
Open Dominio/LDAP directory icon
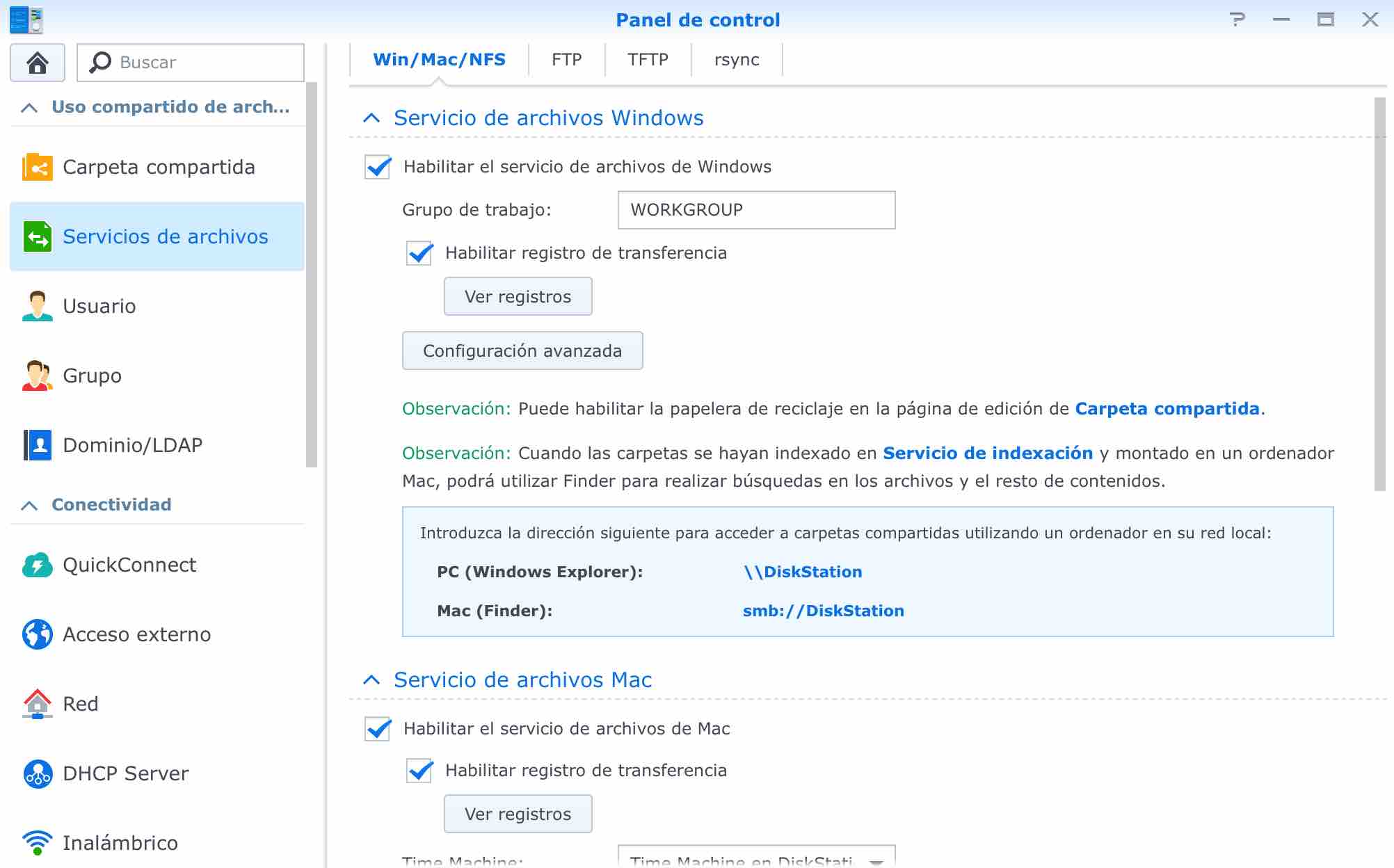pos(38,445)
